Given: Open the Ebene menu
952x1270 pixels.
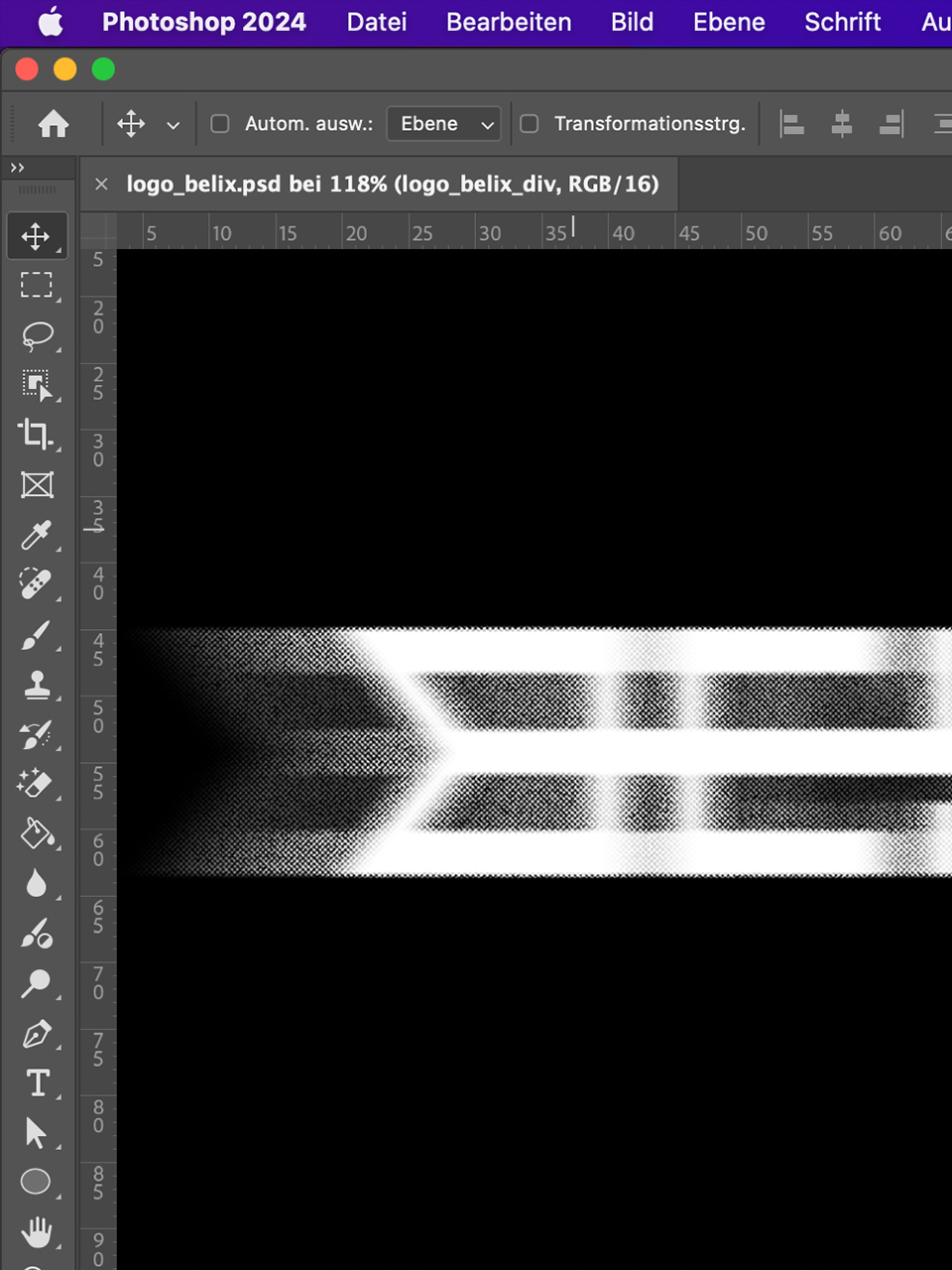Looking at the screenshot, I should pos(729,22).
